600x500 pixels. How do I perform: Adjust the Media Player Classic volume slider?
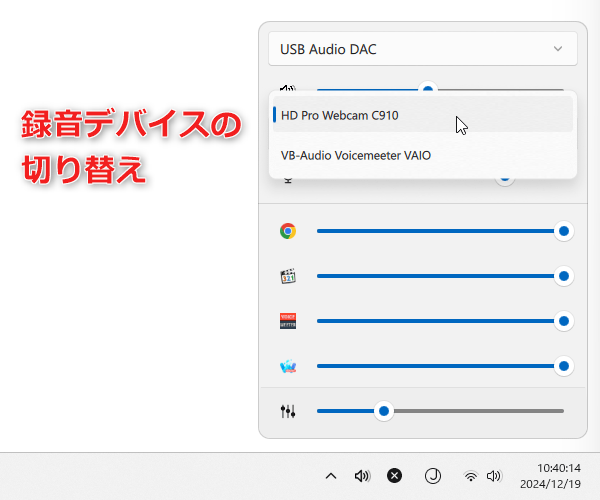(x=440, y=276)
